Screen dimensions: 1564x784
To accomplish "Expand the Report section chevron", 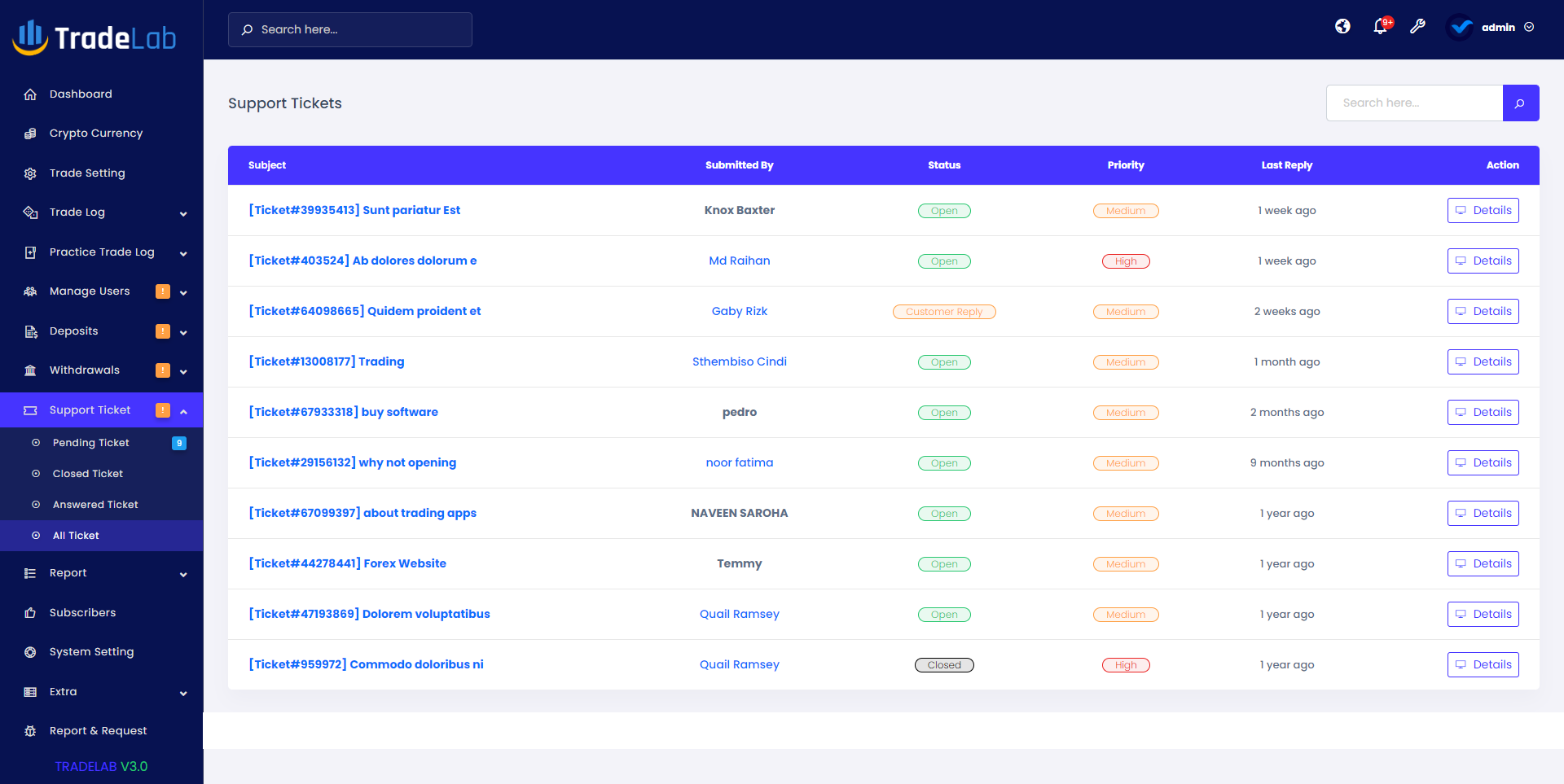I will pos(182,573).
